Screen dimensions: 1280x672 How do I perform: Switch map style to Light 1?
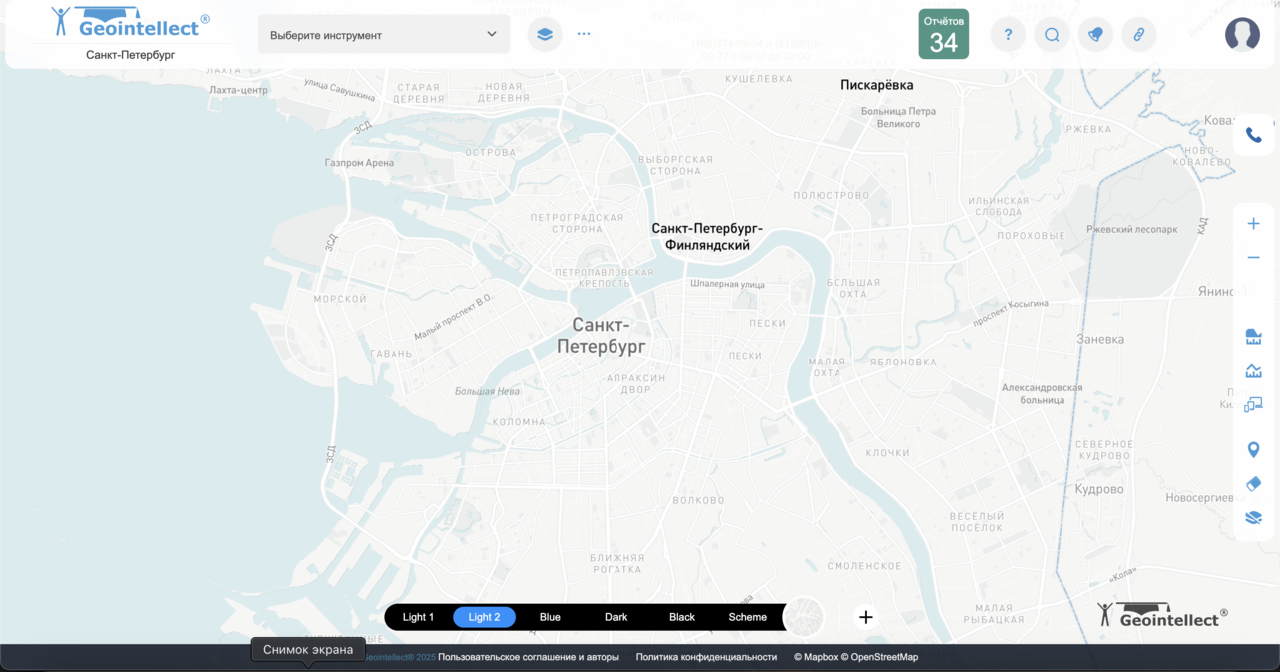[x=418, y=617]
